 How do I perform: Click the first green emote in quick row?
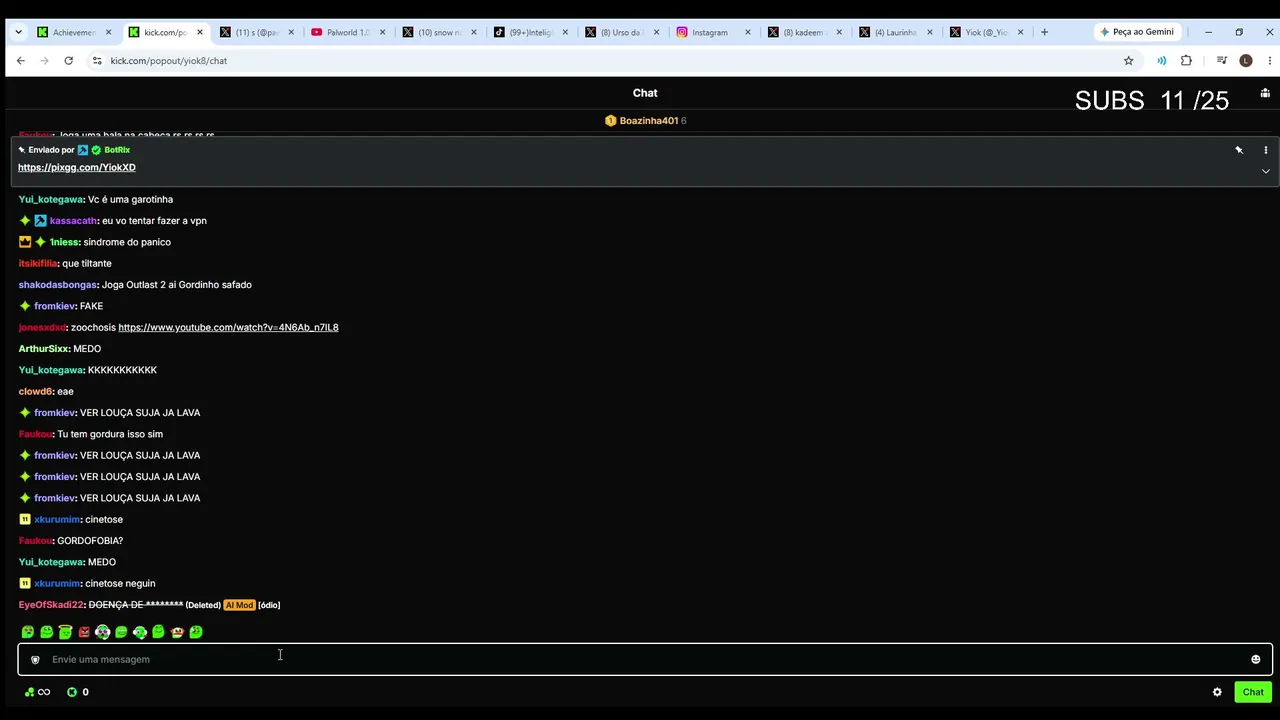click(x=27, y=632)
